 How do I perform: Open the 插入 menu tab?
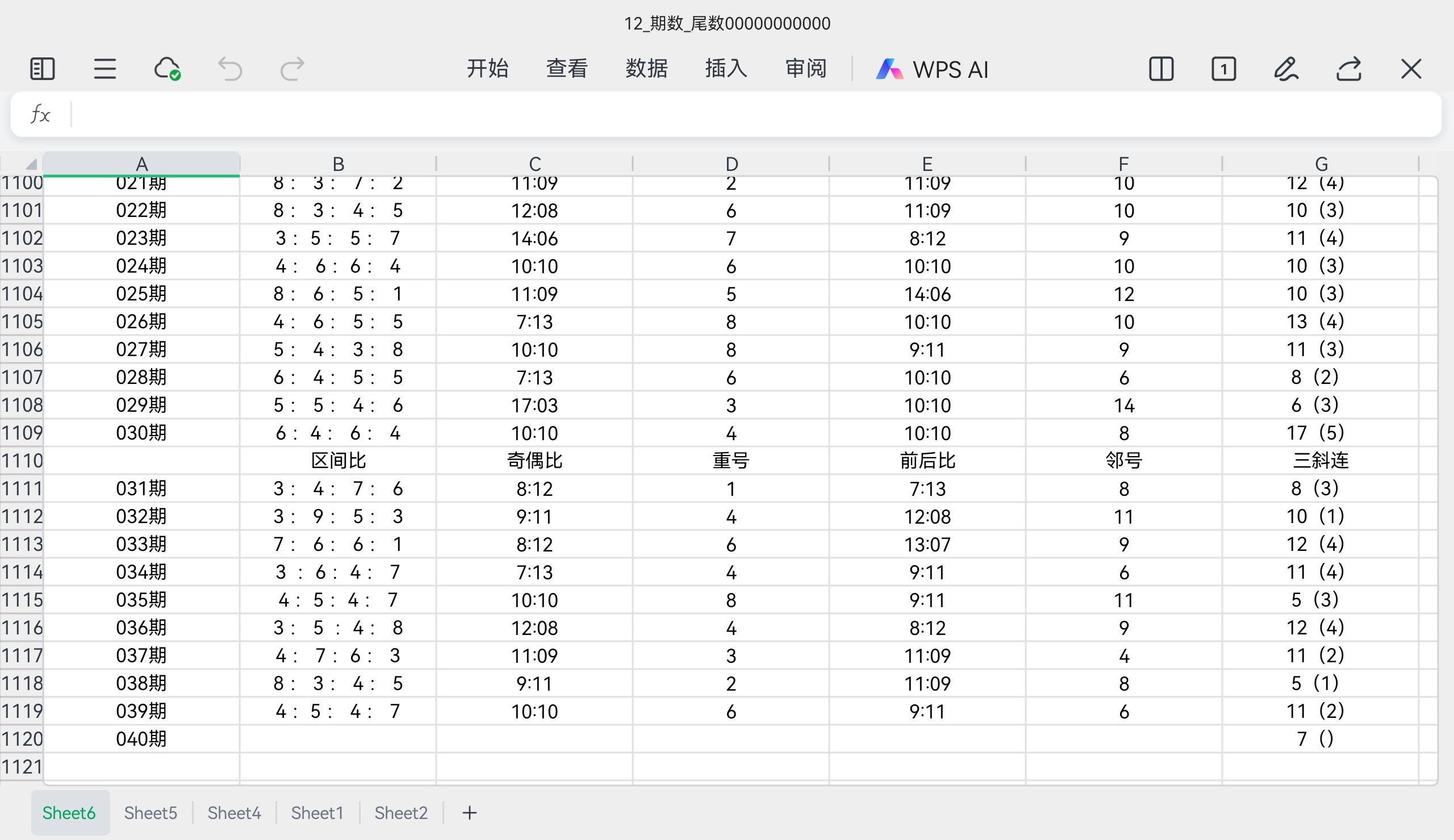tap(726, 69)
